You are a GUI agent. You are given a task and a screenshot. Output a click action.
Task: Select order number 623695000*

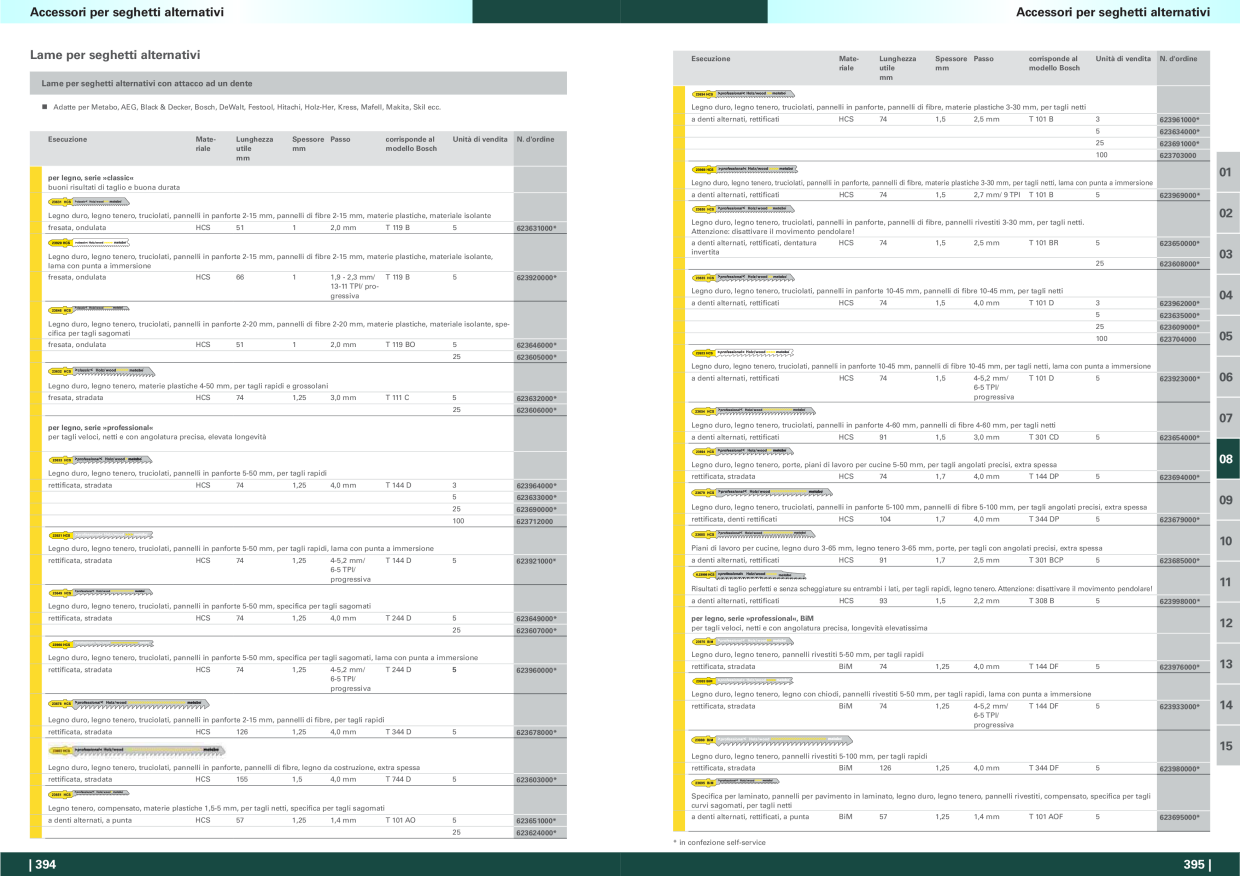1179,817
